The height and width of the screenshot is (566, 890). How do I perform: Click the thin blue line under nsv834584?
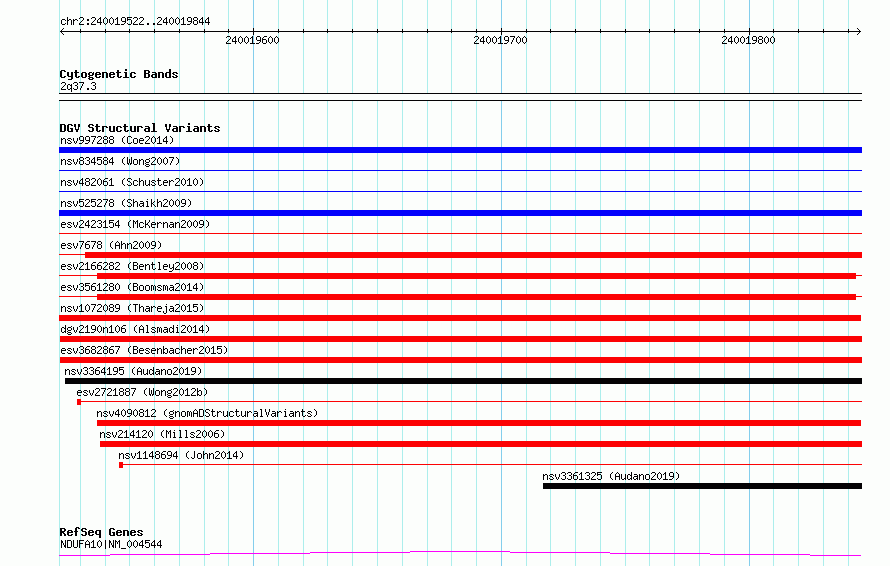point(460,170)
